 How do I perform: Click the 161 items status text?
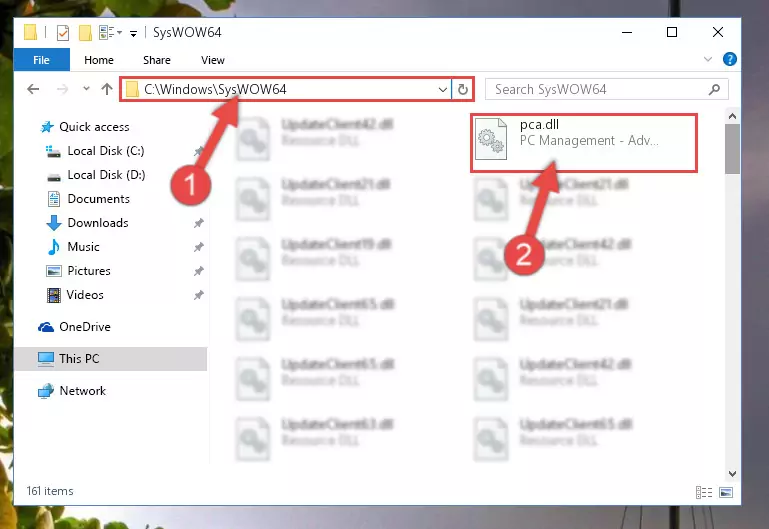coord(50,491)
